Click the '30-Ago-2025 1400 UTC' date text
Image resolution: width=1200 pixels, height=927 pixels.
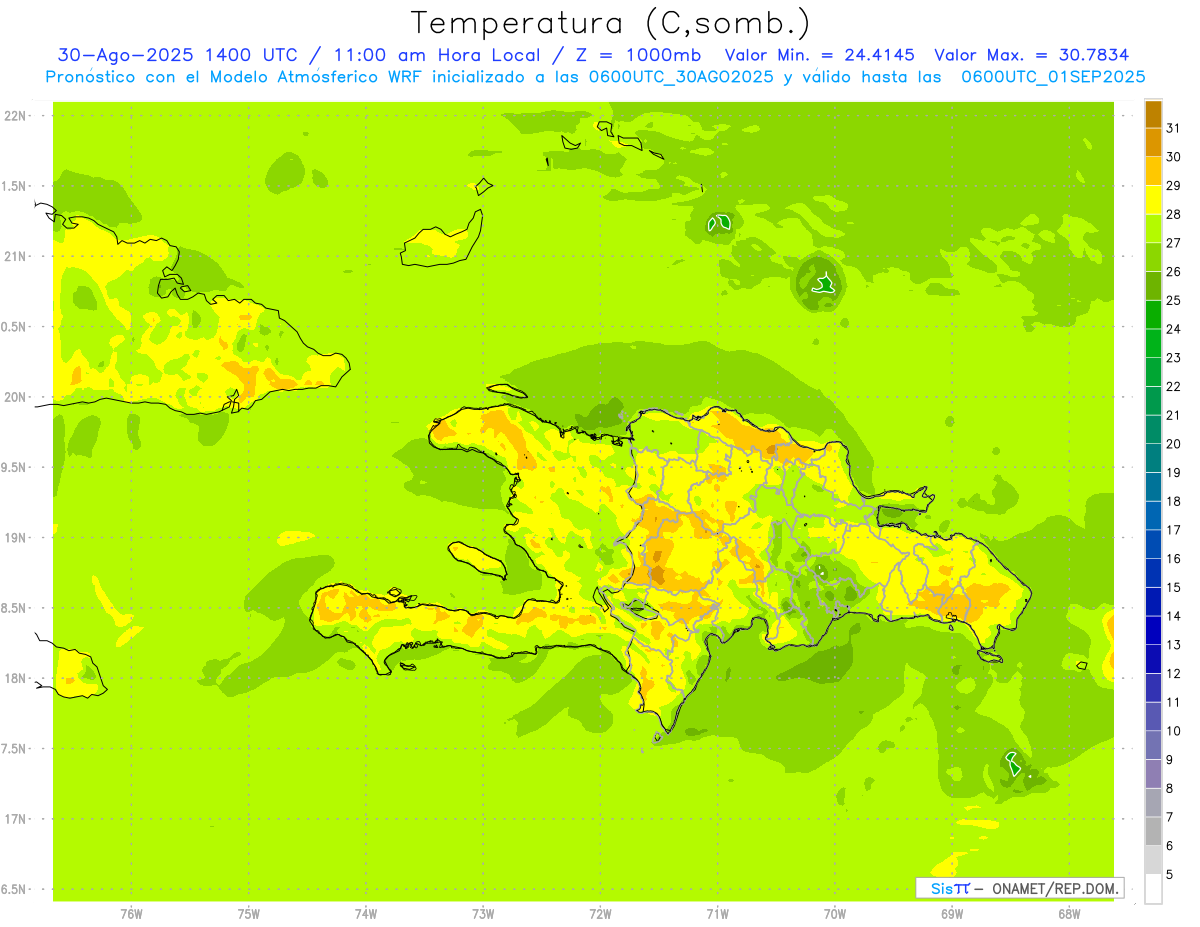pyautogui.click(x=177, y=55)
